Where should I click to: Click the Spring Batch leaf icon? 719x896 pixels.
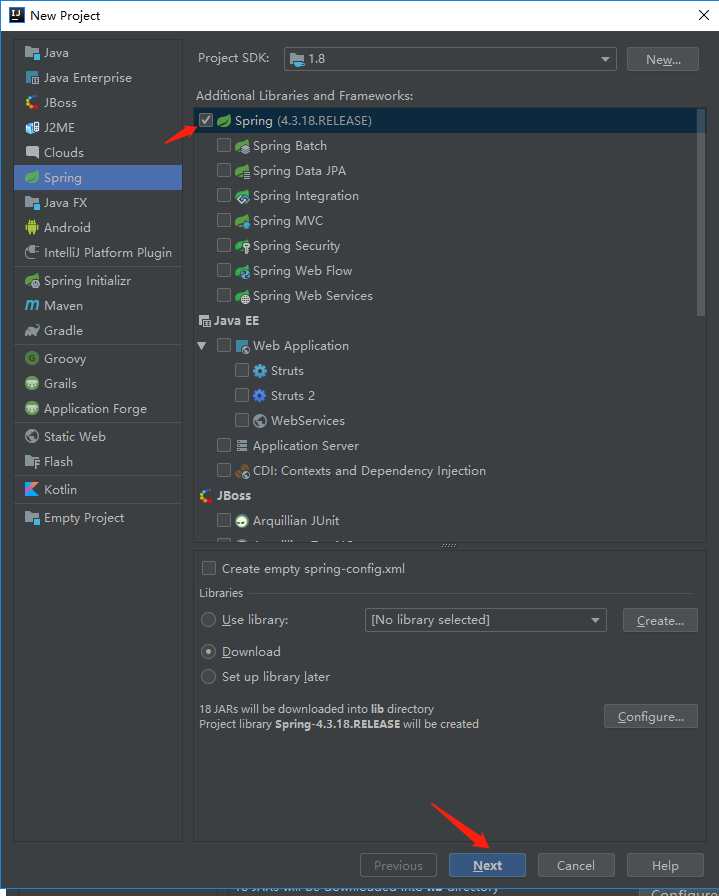[x=242, y=146]
